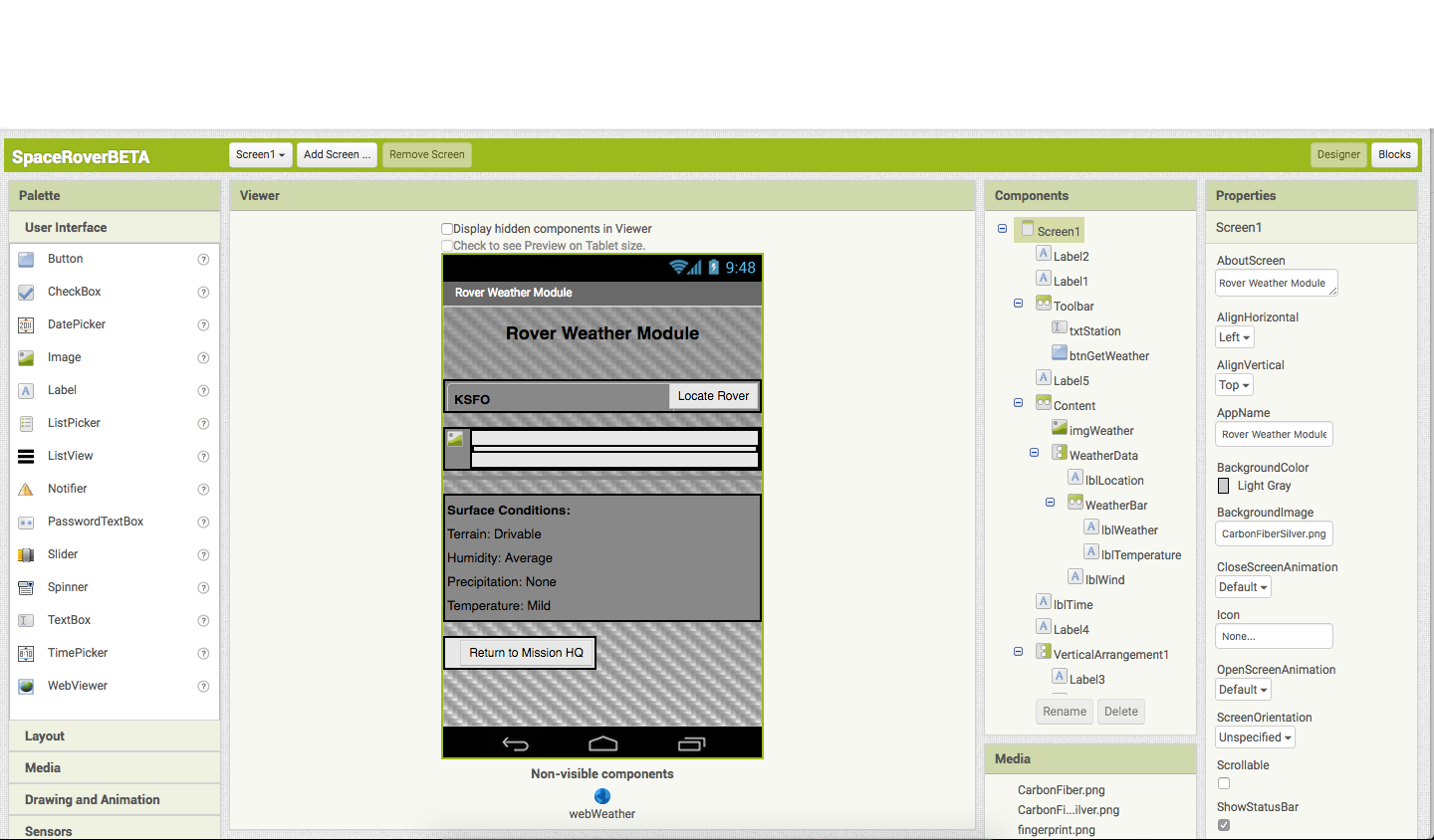Open the AlignHorizontal Left dropdown
The image size is (1434, 840).
point(1235,337)
